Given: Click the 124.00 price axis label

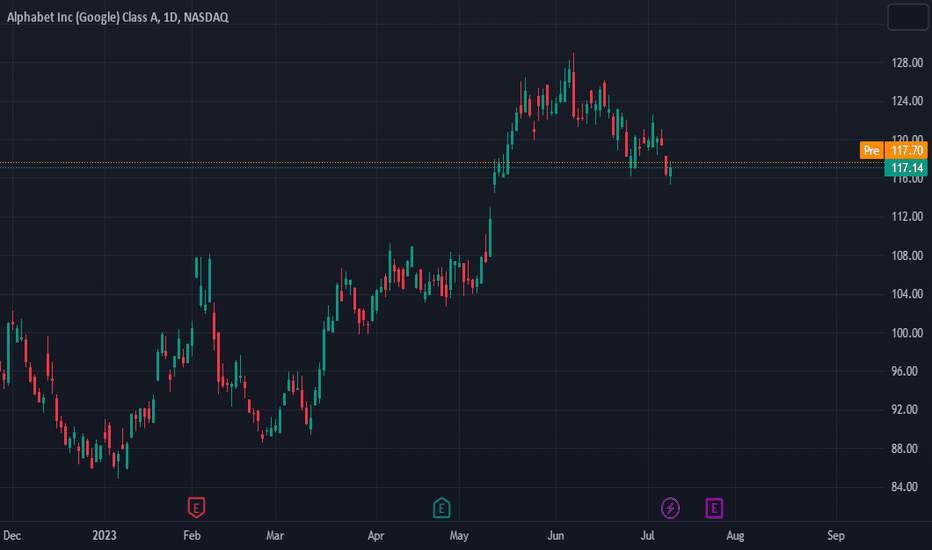Looking at the screenshot, I should pyautogui.click(x=907, y=101).
